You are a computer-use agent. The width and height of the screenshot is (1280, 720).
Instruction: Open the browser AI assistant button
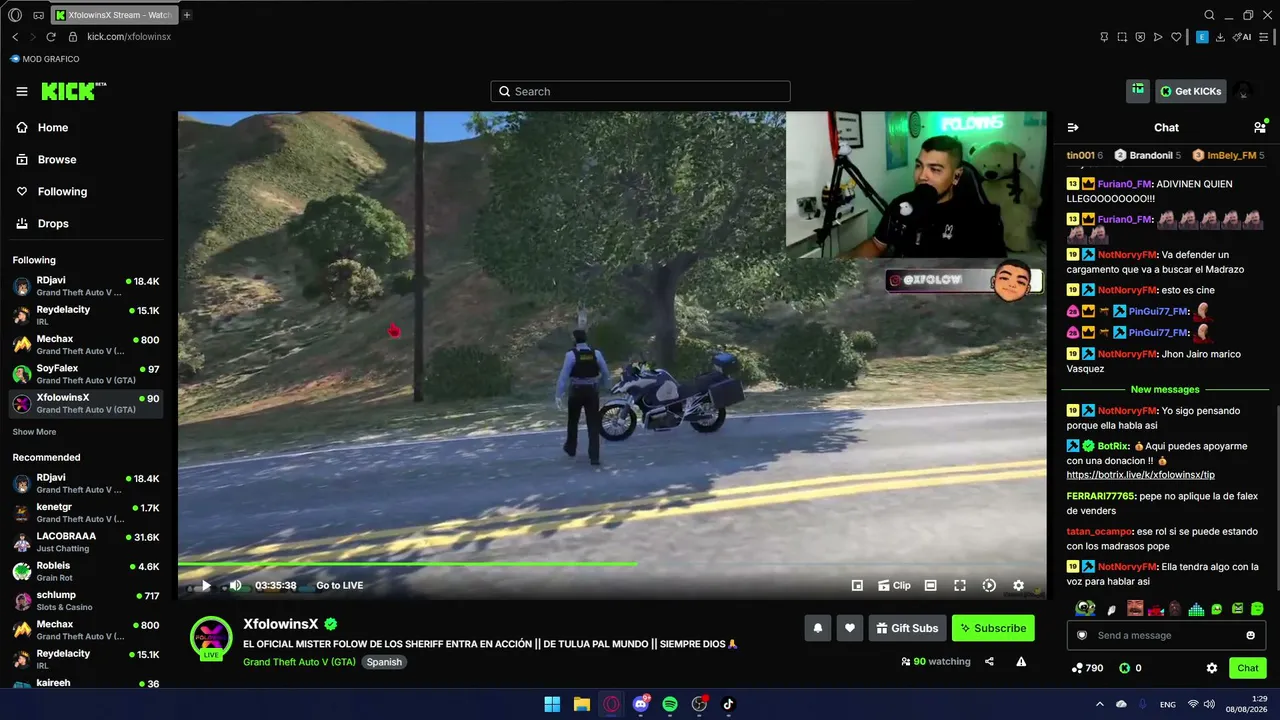[1243, 37]
